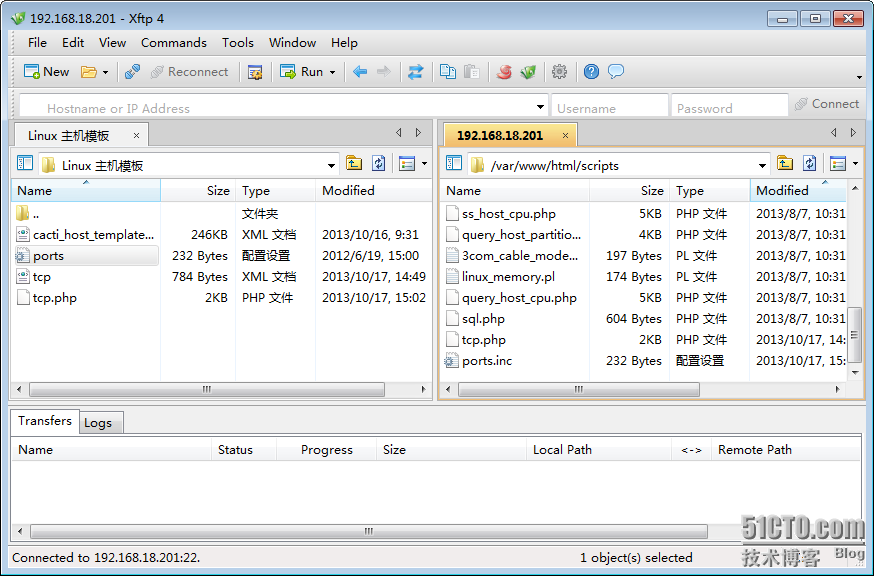Screen dimensions: 874x576
Task: Close the Linux 主机模板 tab
Action: [136, 135]
